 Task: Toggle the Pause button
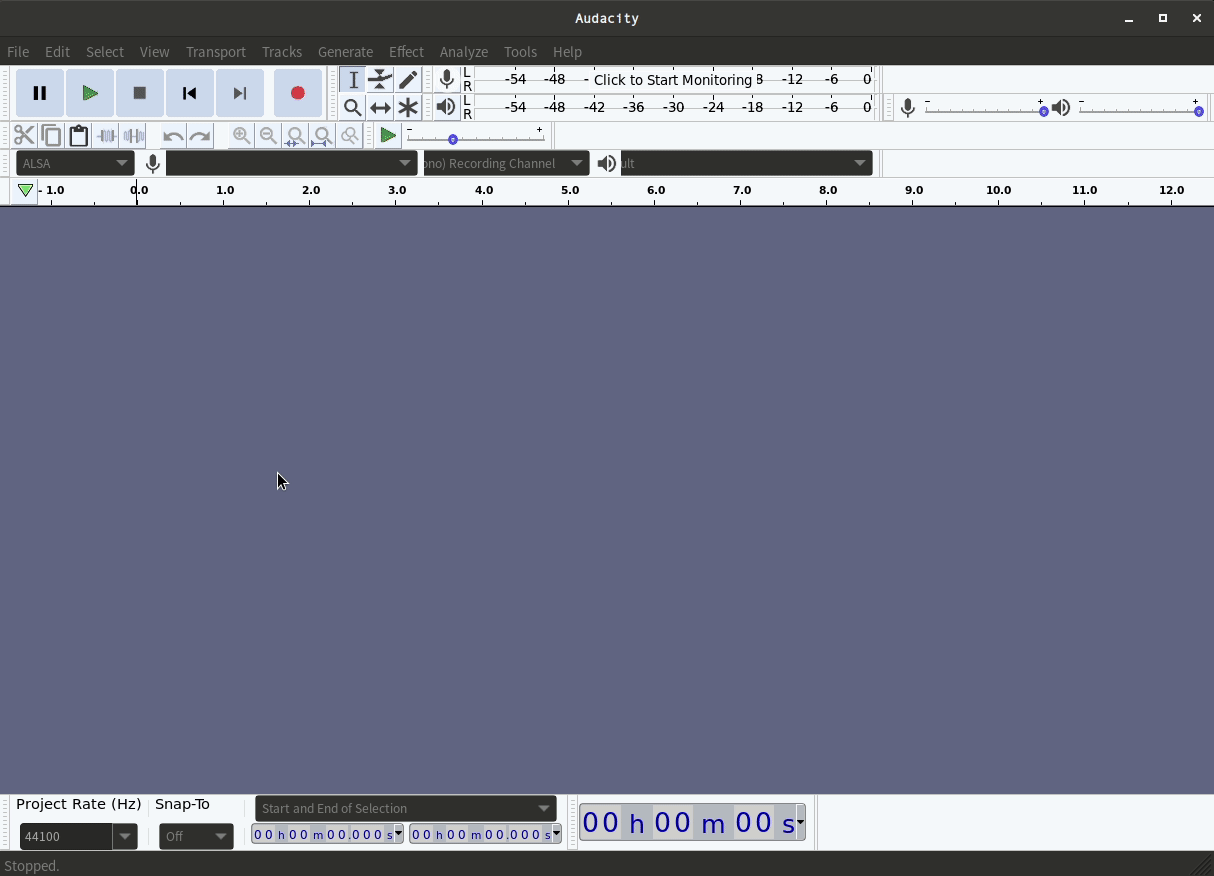(40, 93)
